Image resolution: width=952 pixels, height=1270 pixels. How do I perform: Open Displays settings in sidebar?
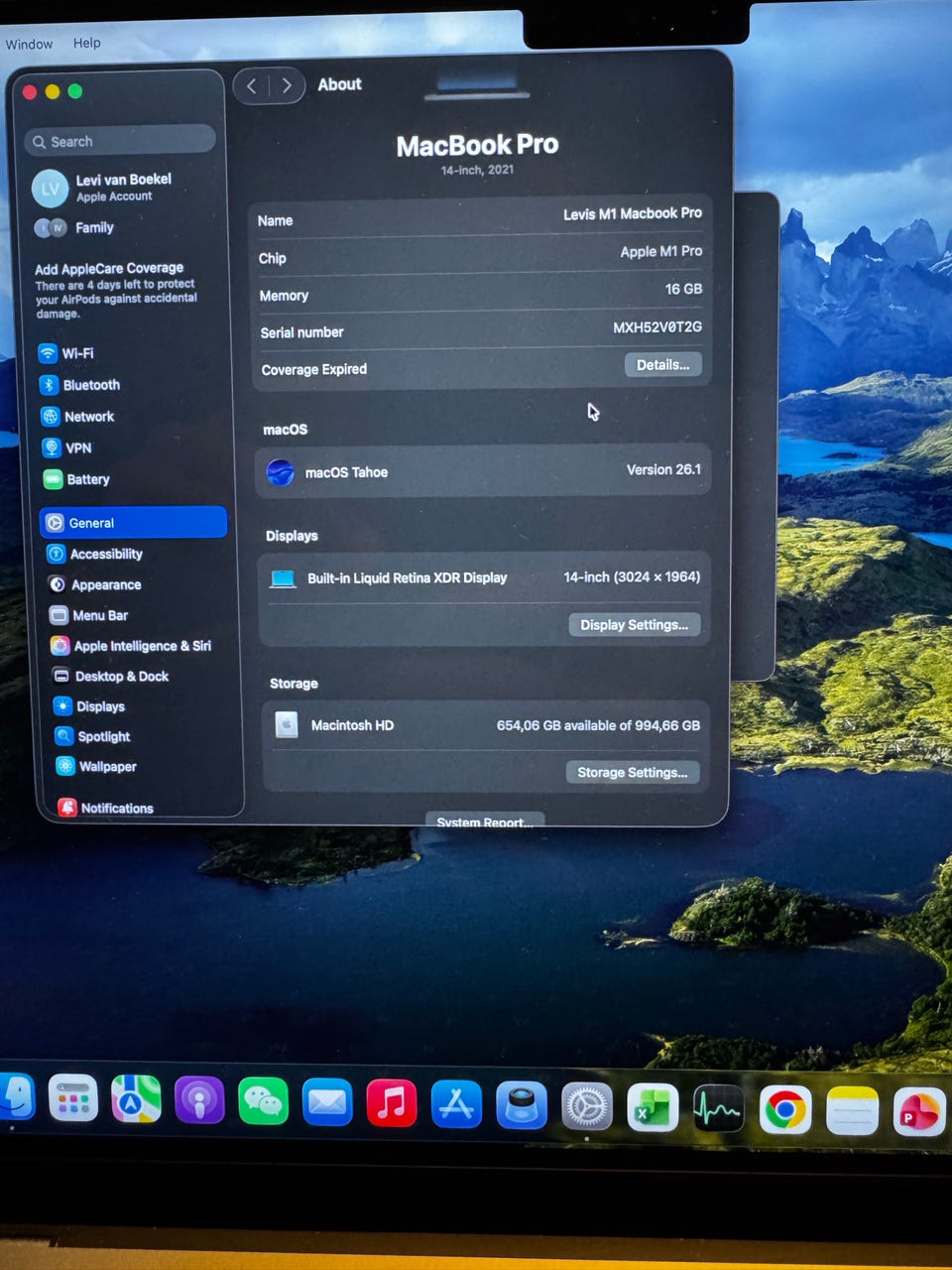point(89,706)
